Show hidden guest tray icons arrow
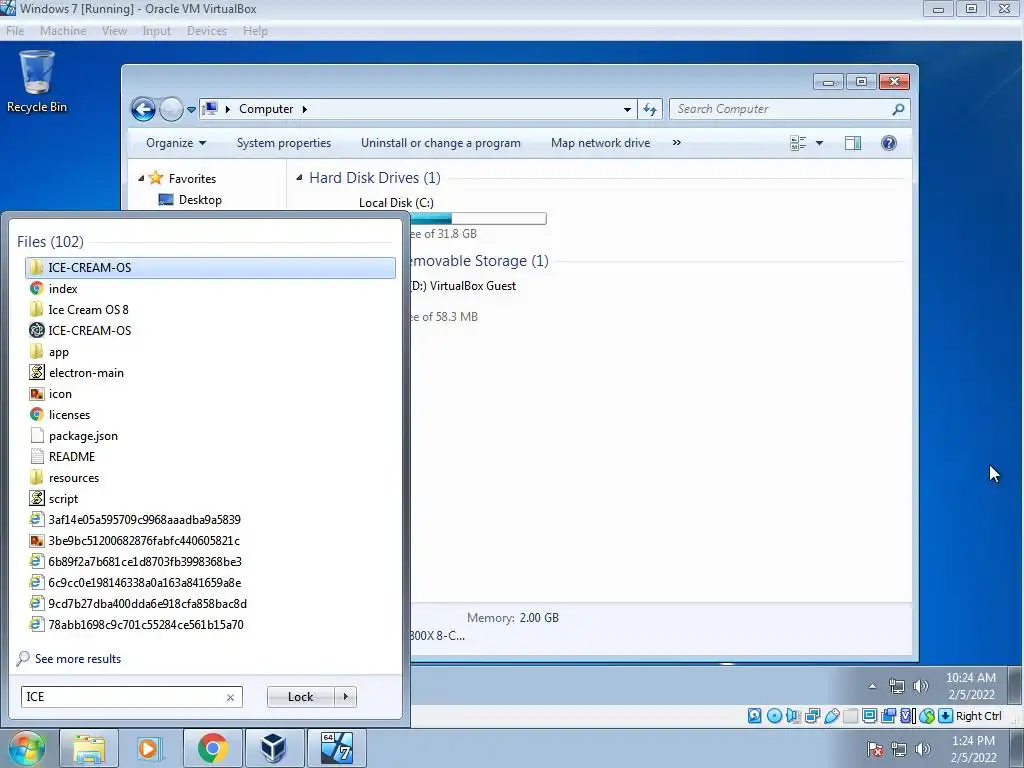The width and height of the screenshot is (1024, 768). pyautogui.click(x=872, y=686)
